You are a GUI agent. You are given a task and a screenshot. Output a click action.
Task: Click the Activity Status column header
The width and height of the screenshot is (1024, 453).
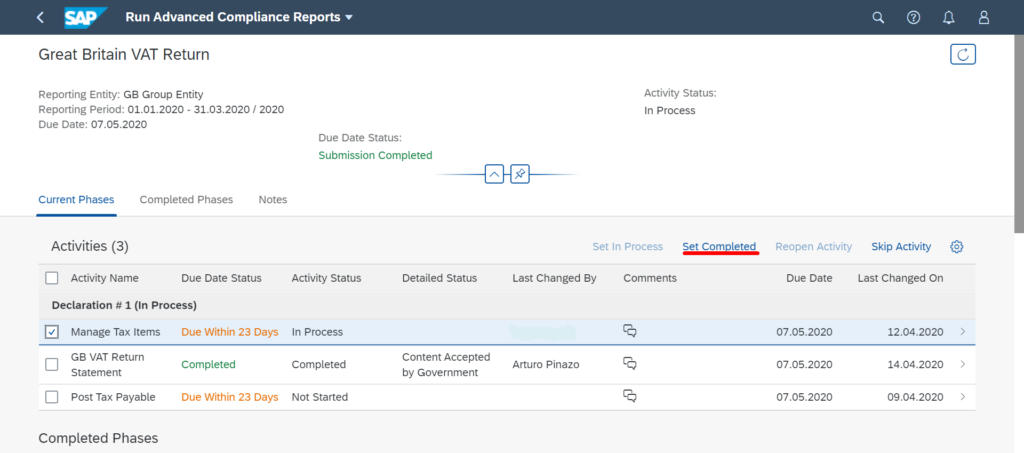coord(327,278)
